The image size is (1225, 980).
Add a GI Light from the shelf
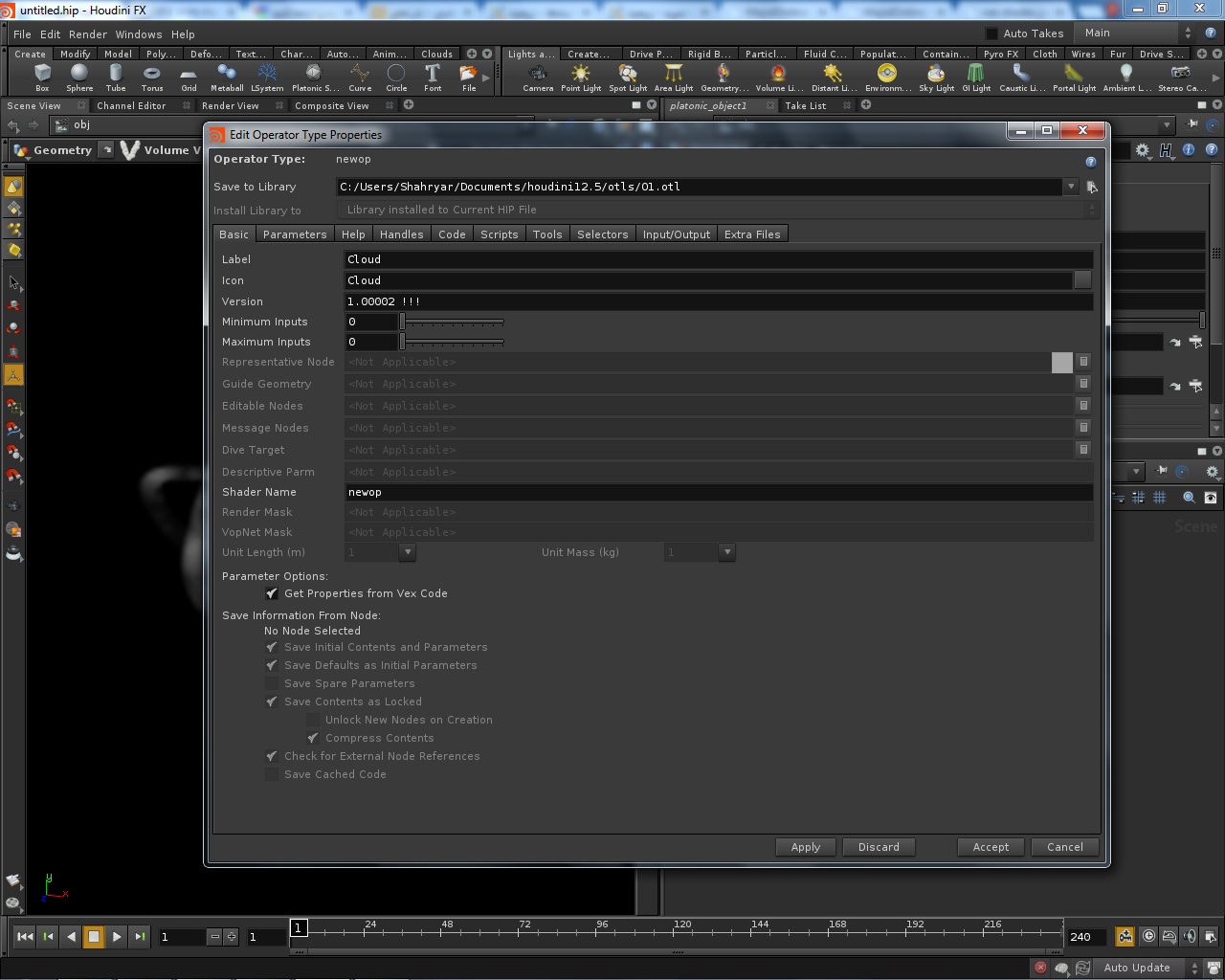[x=976, y=78]
